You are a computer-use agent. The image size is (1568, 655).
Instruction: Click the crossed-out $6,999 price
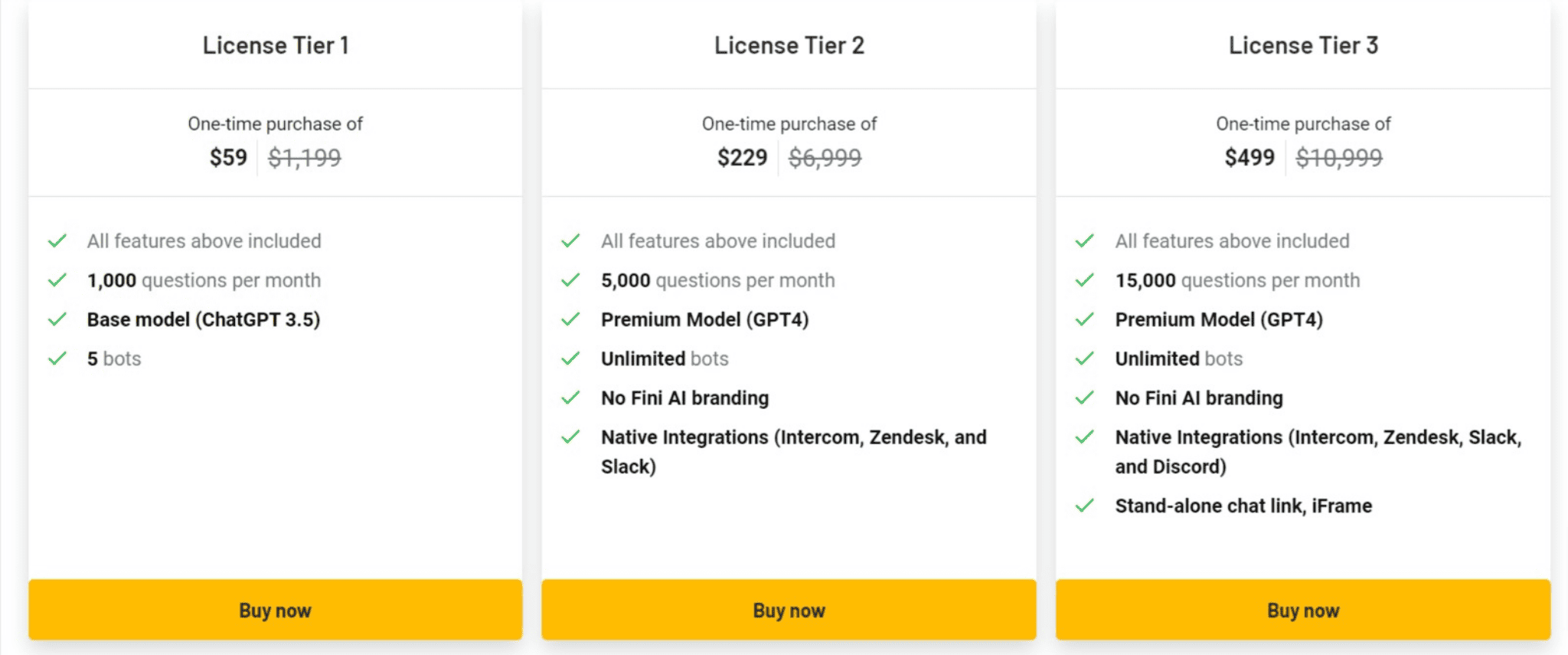tap(825, 157)
